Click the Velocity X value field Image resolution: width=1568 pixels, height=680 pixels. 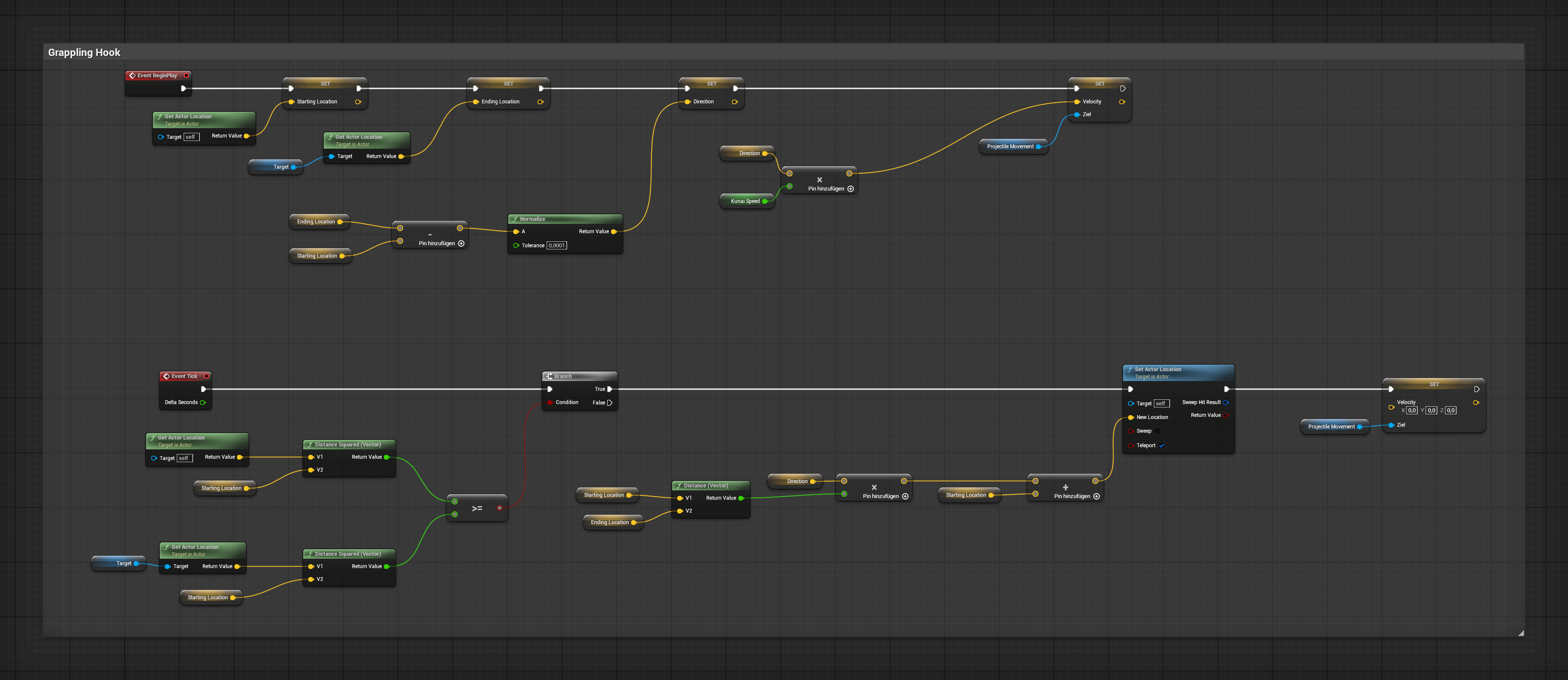[x=1412, y=410]
